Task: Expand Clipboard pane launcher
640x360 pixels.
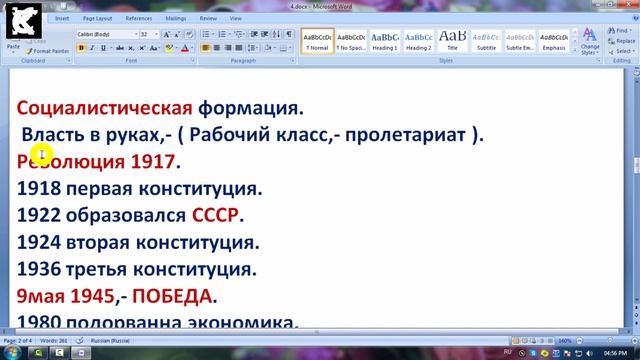Action: click(68, 60)
